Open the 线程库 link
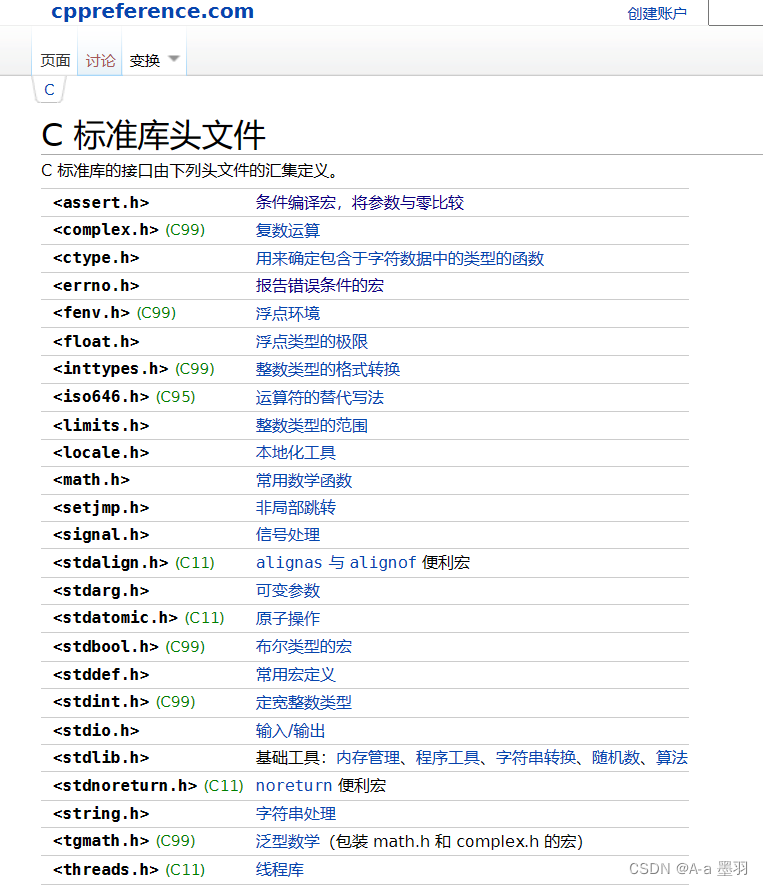 pos(280,869)
